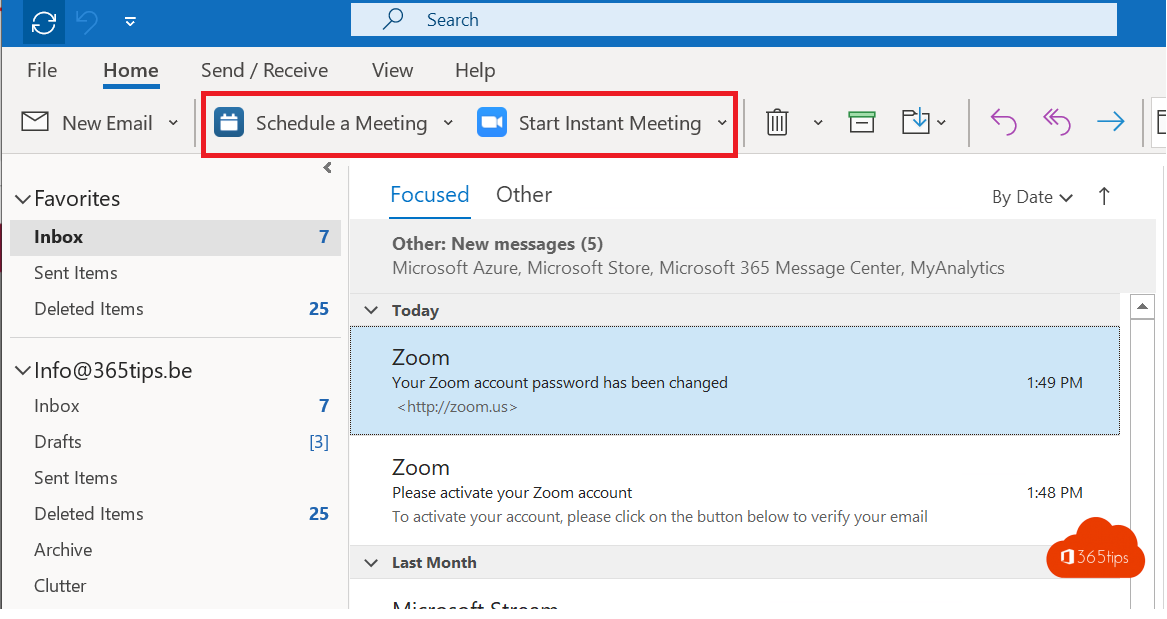Switch to the Other inbox tab

[x=523, y=195]
